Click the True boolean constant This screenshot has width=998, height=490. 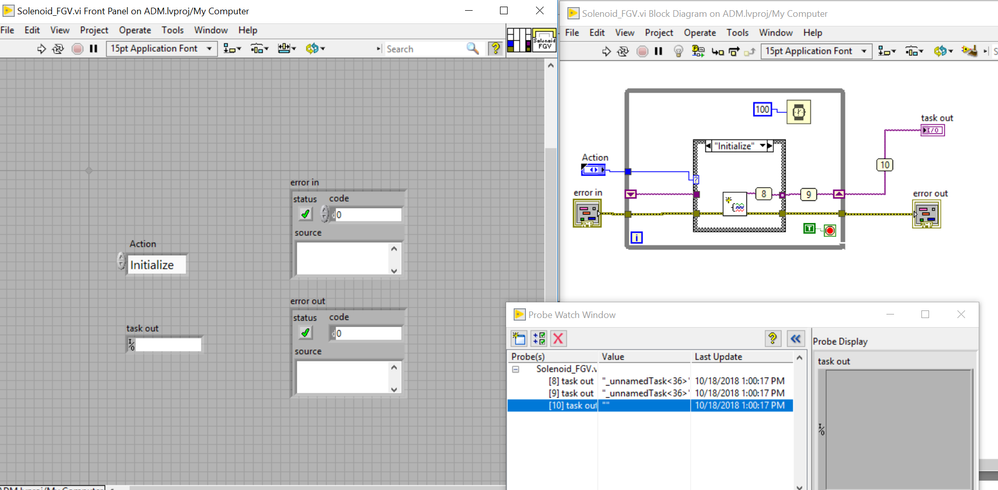click(x=810, y=228)
